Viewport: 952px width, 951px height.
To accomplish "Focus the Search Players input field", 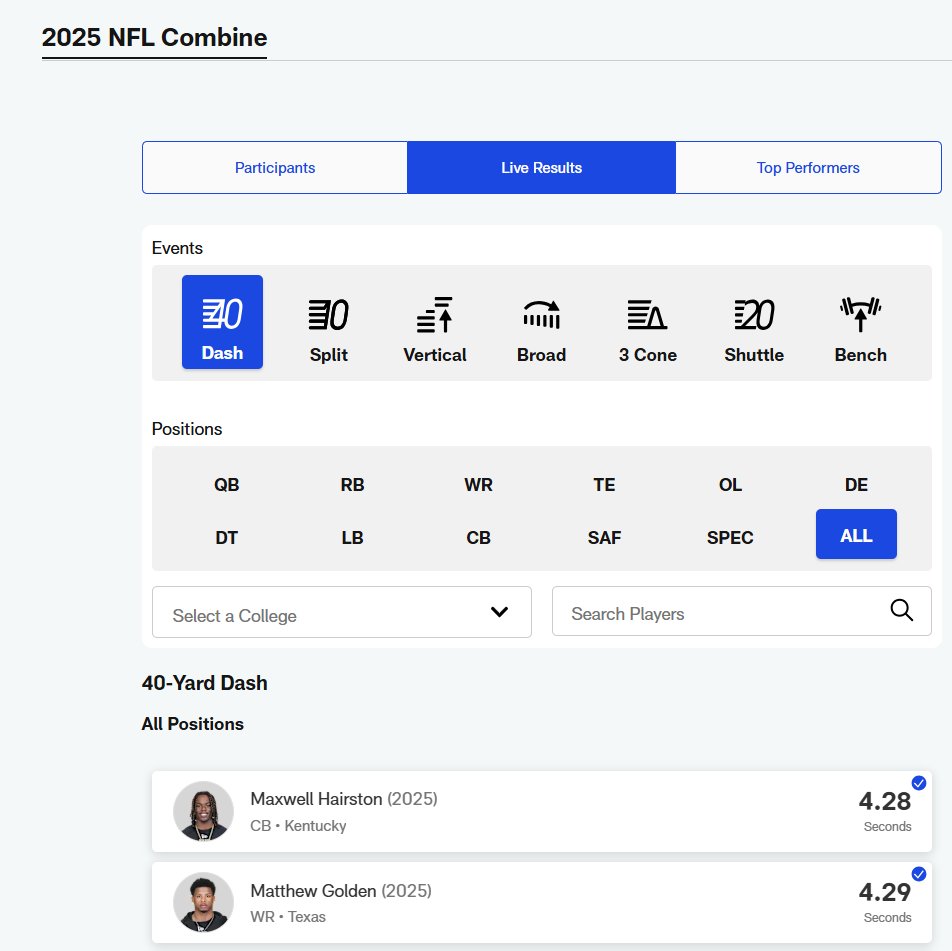I will (742, 611).
